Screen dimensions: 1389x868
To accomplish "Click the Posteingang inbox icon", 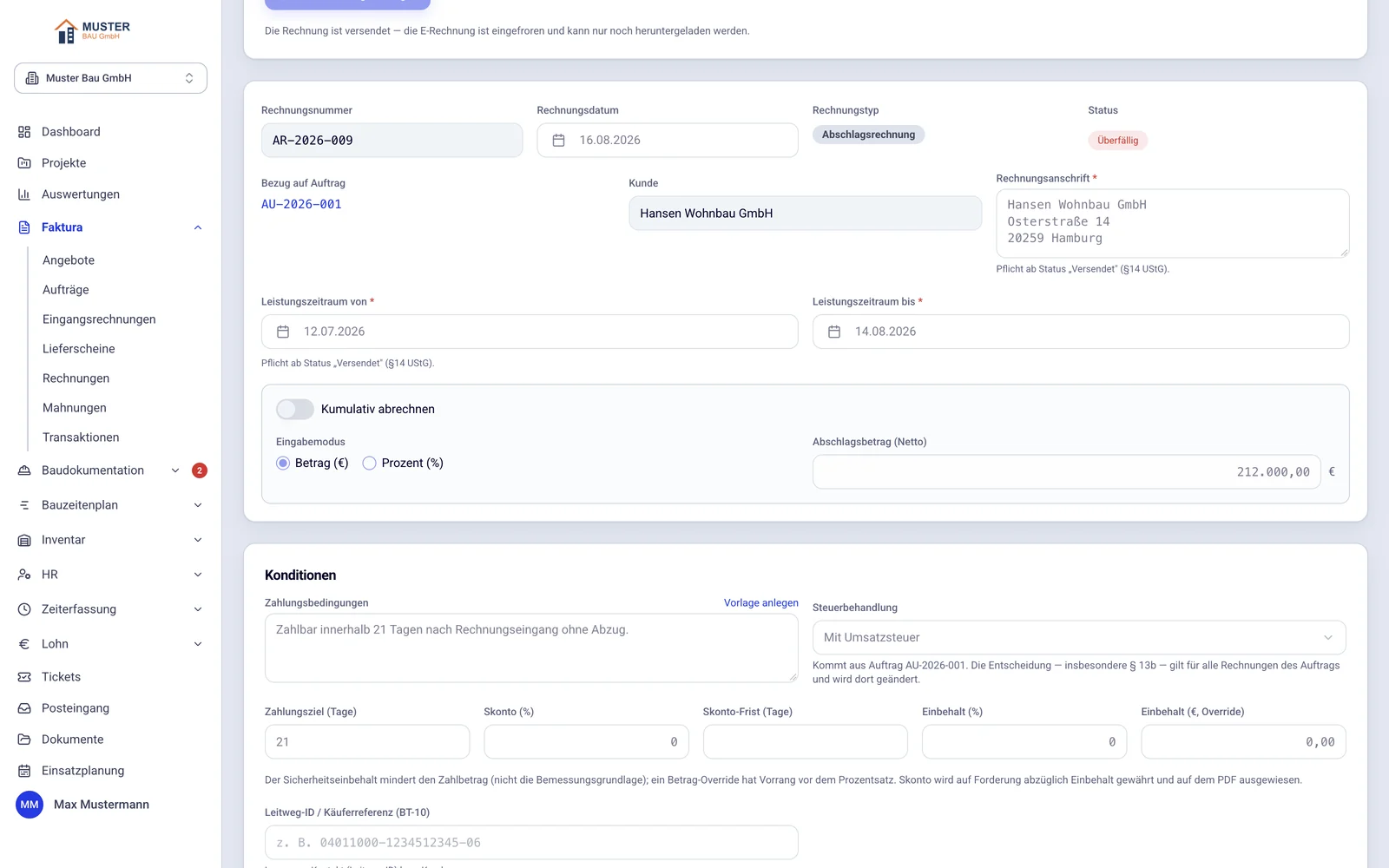I will pos(24,708).
